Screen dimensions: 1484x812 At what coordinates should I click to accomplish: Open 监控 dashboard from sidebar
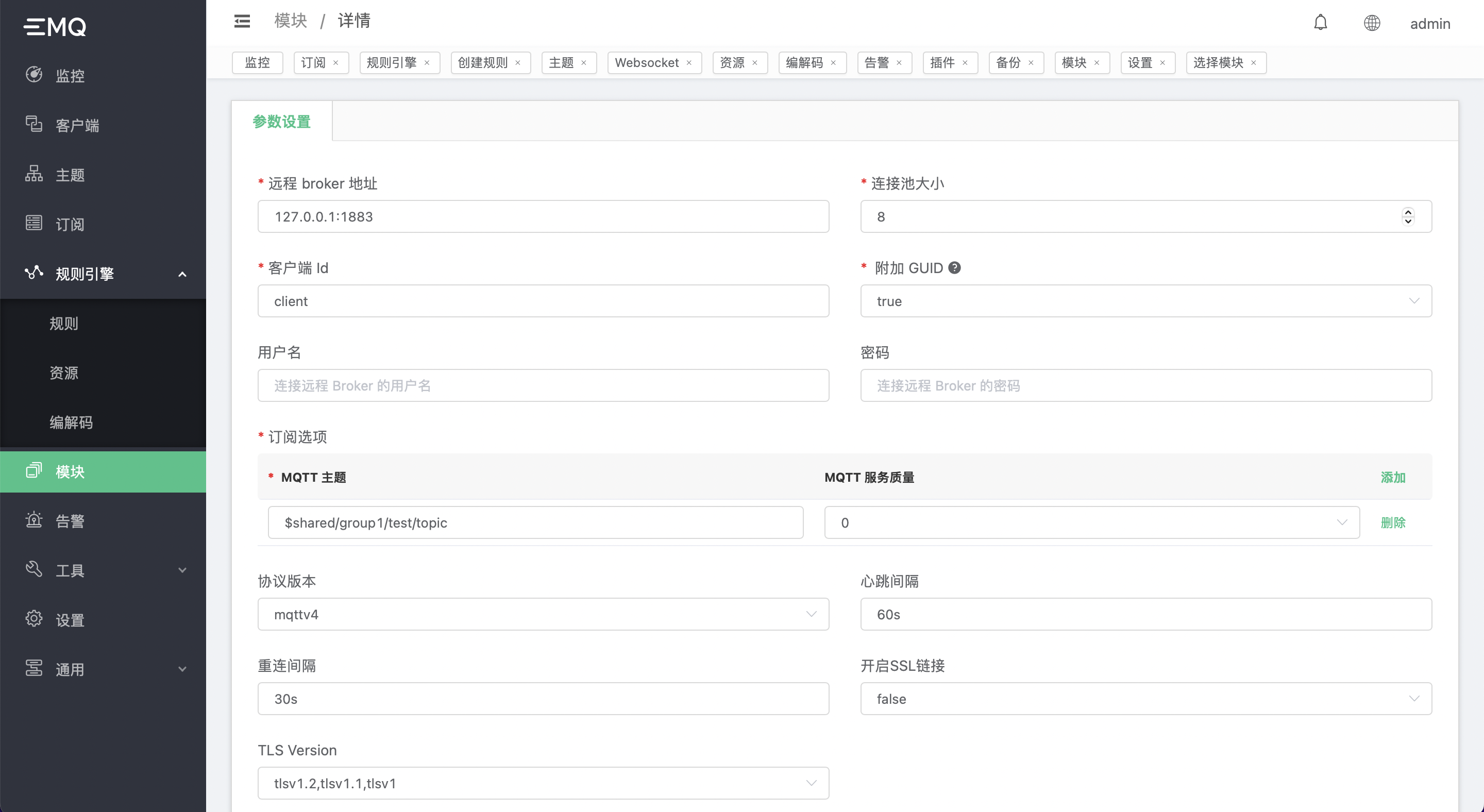pos(69,75)
